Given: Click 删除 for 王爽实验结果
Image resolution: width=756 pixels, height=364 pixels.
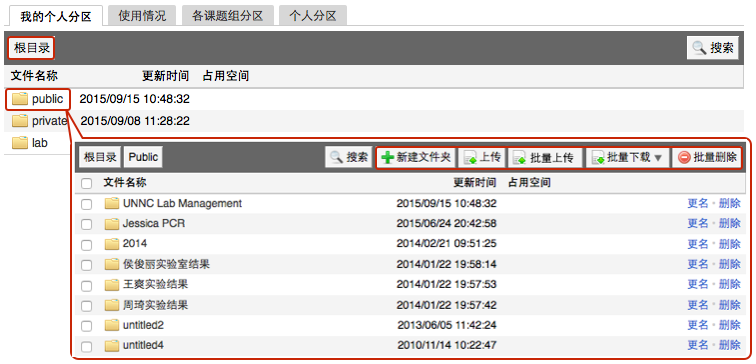Looking at the screenshot, I should click(729, 284).
